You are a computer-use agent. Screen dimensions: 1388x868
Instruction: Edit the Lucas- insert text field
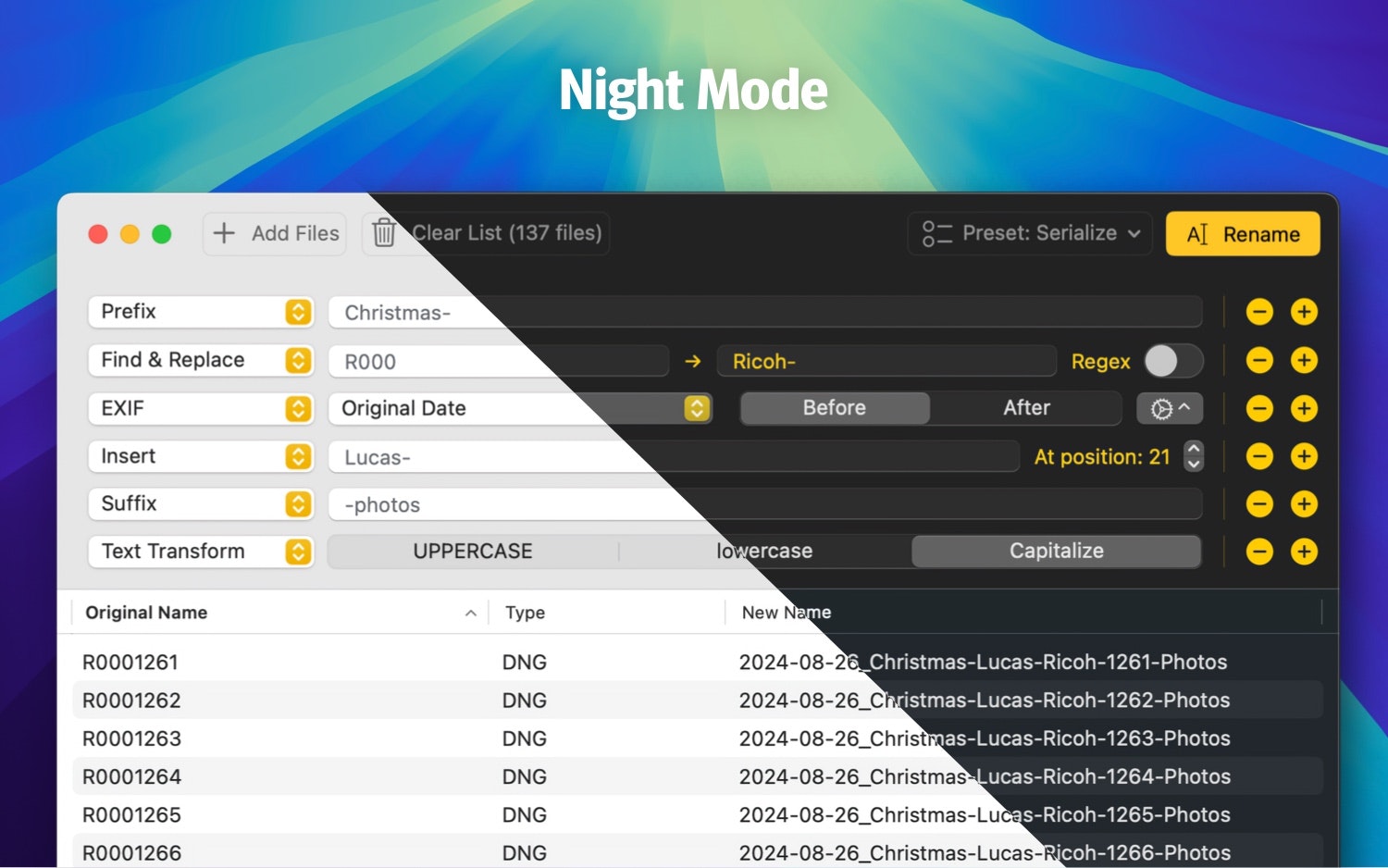(x=674, y=457)
